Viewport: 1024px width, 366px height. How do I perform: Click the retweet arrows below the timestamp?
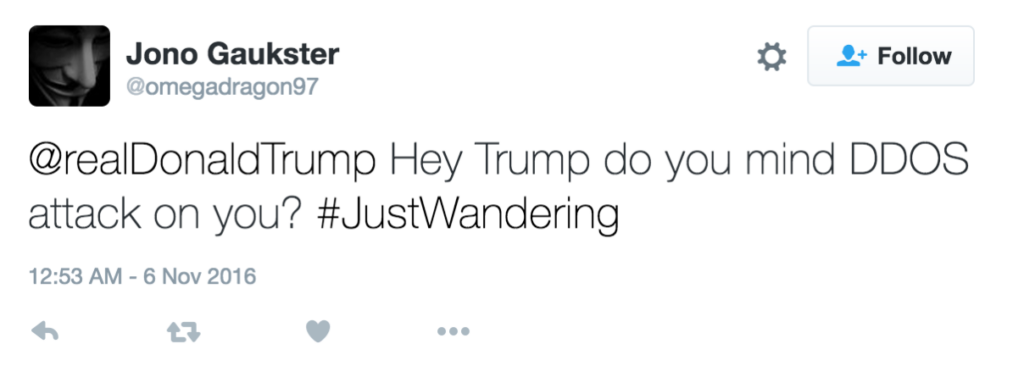coord(184,332)
